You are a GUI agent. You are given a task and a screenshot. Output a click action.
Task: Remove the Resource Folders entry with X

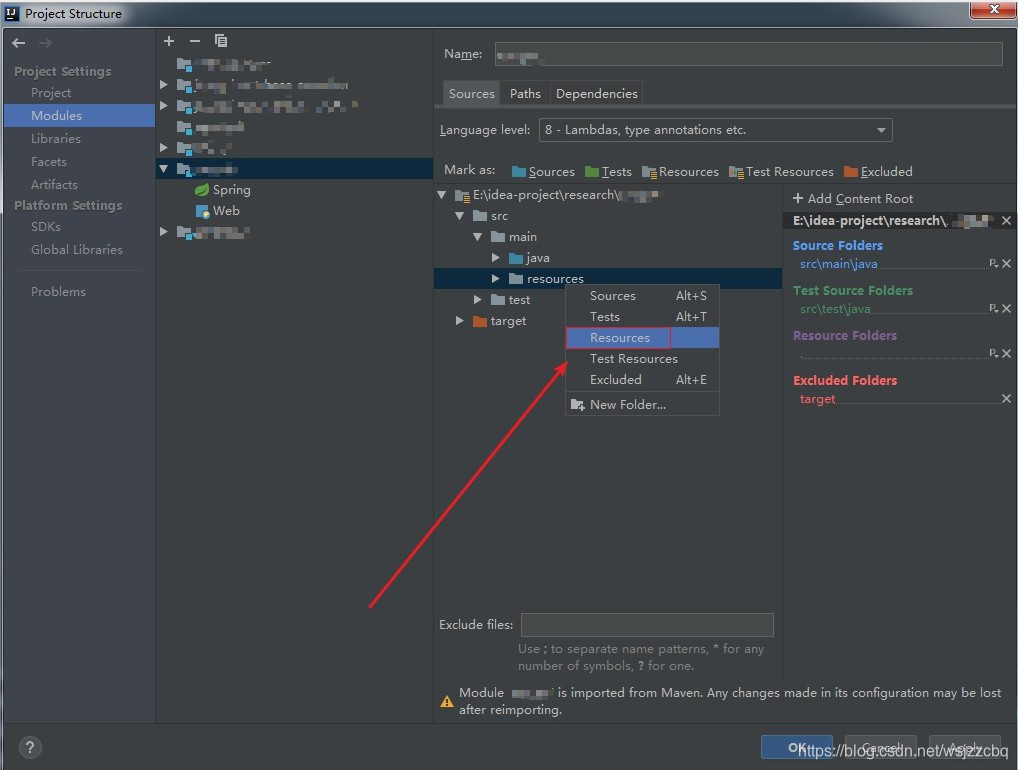(x=1006, y=353)
